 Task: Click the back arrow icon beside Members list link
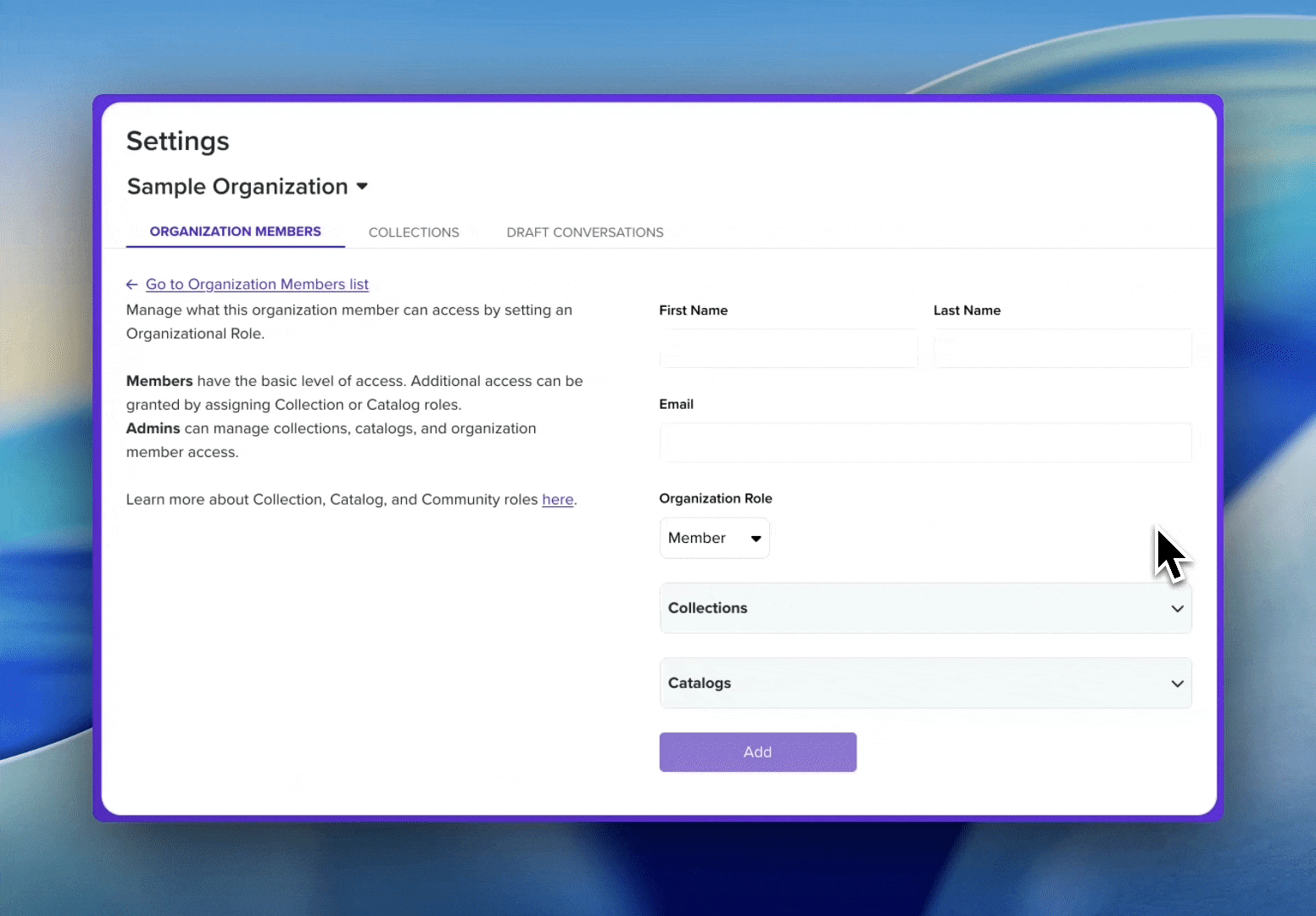click(x=131, y=285)
